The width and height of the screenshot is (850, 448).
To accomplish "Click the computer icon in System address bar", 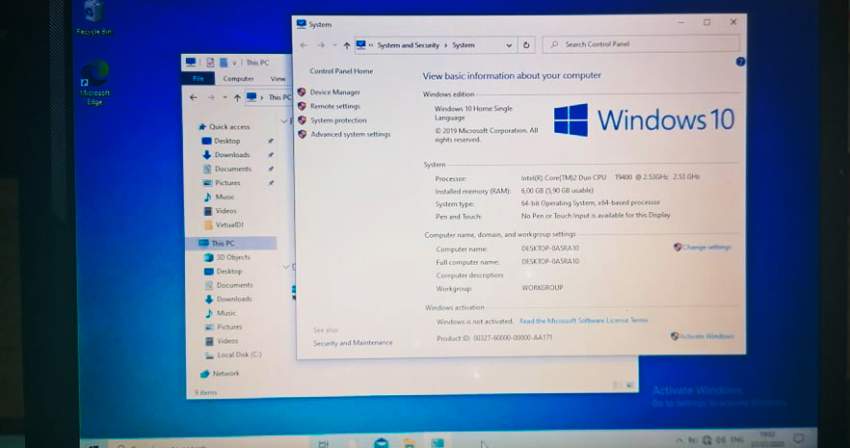I will (360, 44).
